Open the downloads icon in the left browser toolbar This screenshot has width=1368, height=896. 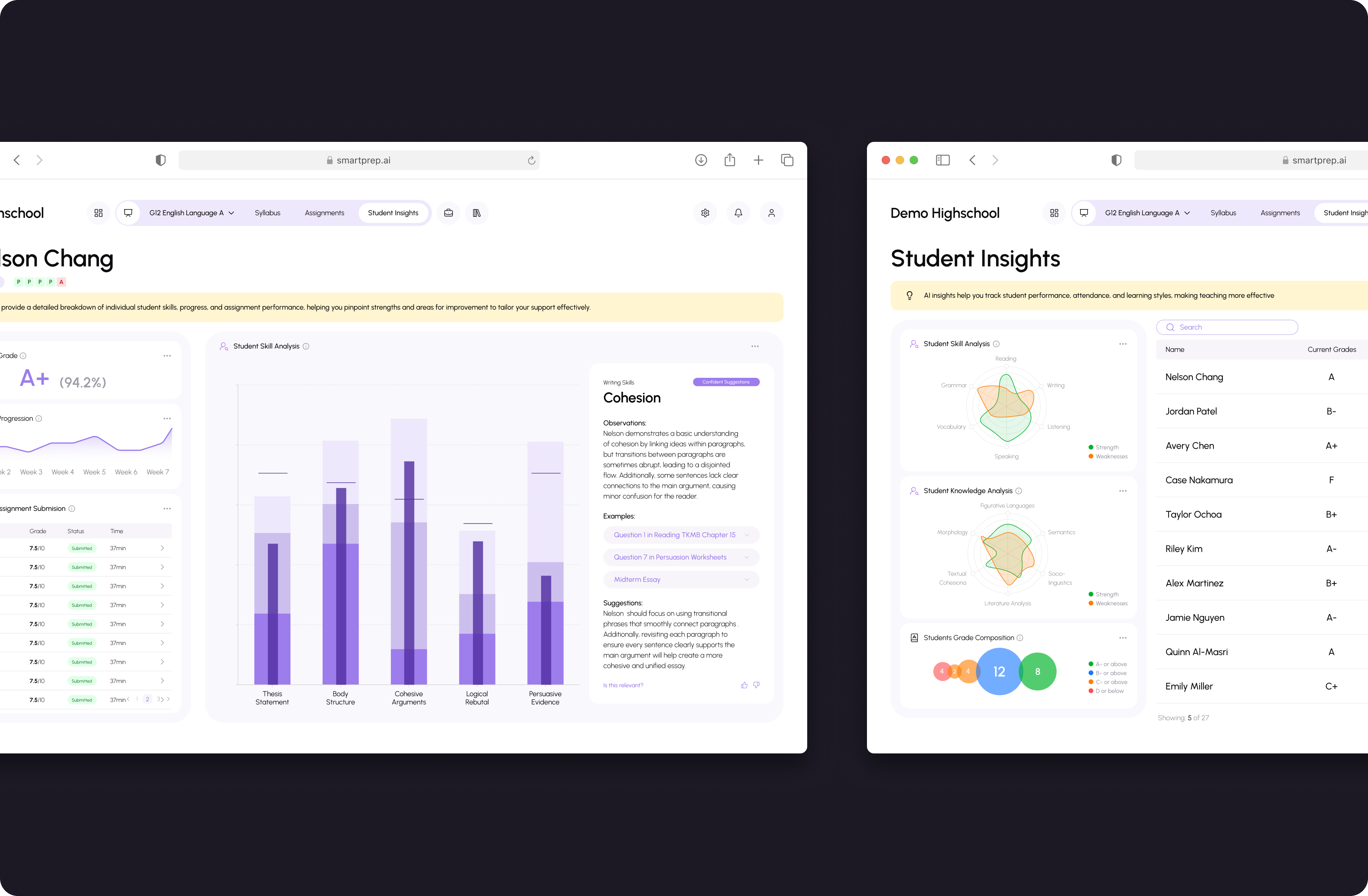coord(701,160)
